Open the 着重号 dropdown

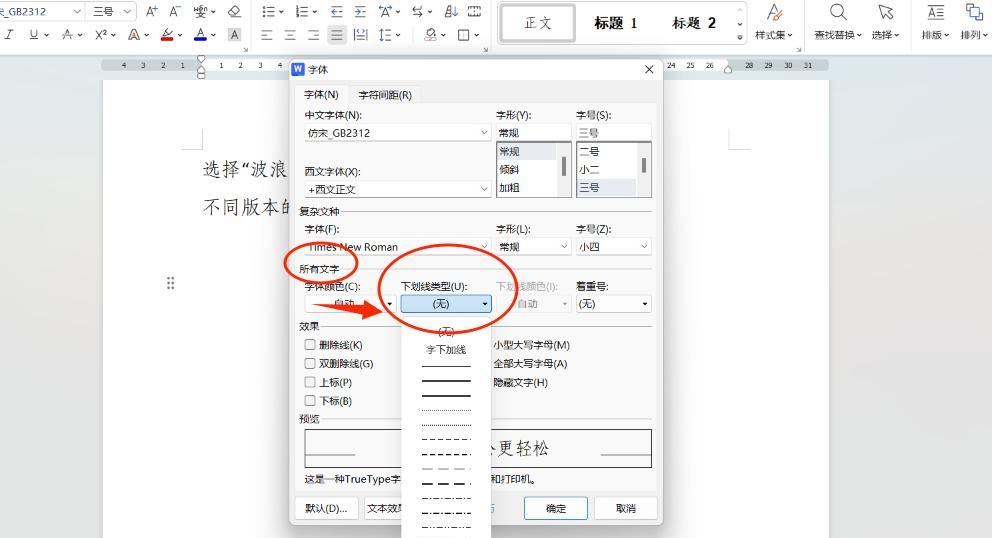click(x=613, y=304)
